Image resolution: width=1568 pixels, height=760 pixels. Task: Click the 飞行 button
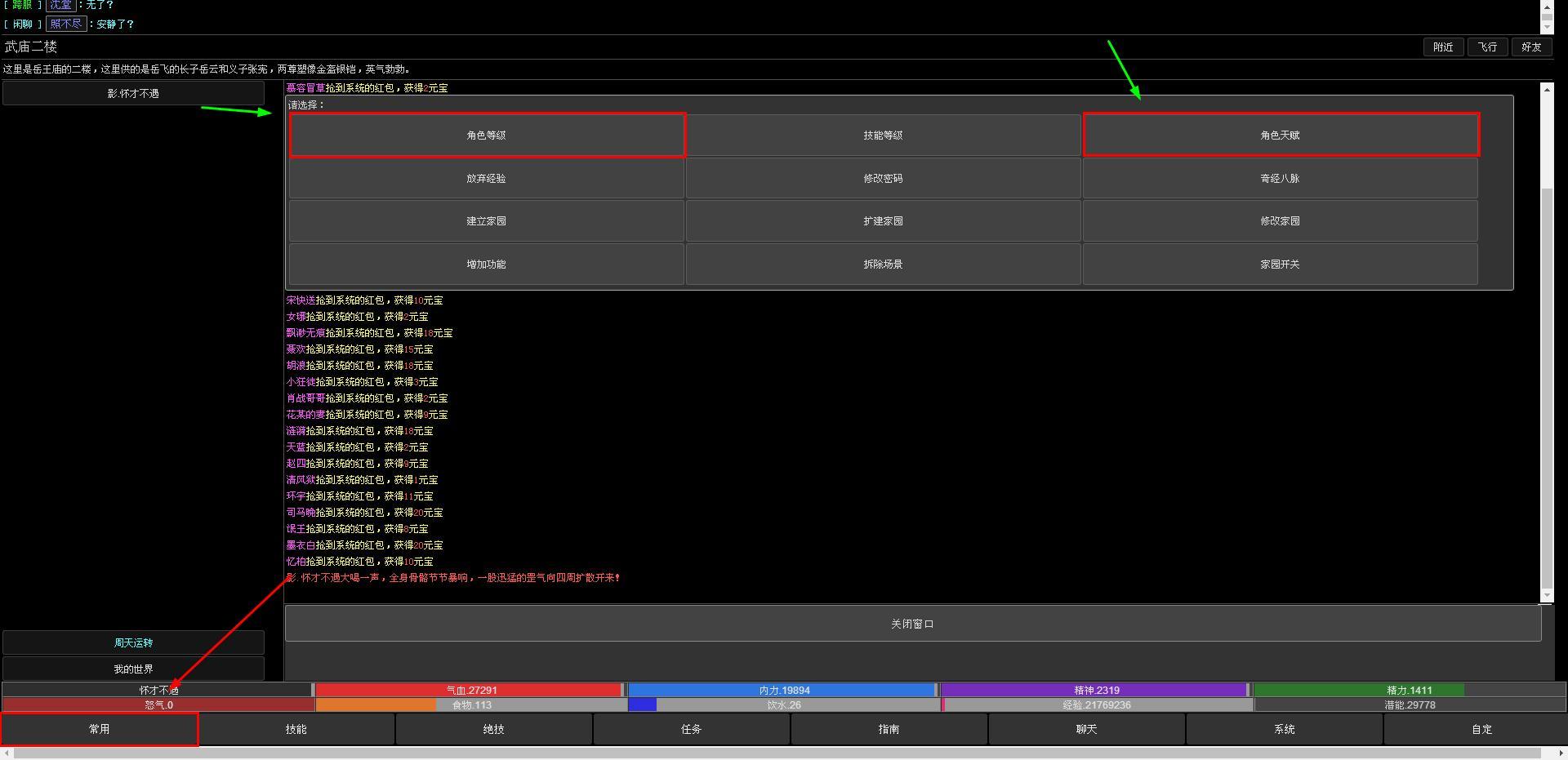pyautogui.click(x=1487, y=47)
